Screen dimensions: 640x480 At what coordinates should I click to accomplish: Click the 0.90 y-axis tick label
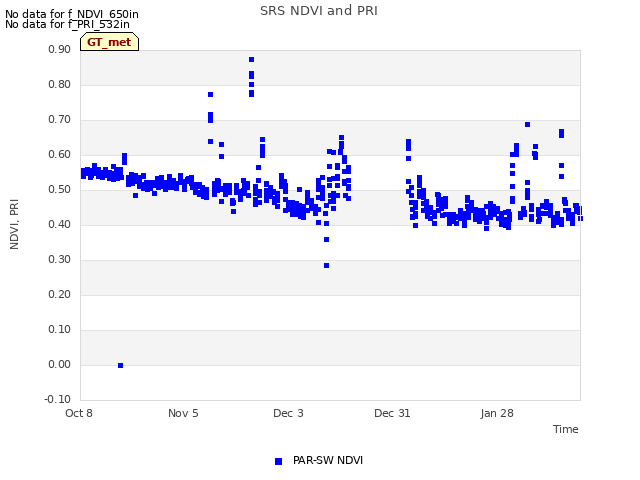tap(60, 49)
